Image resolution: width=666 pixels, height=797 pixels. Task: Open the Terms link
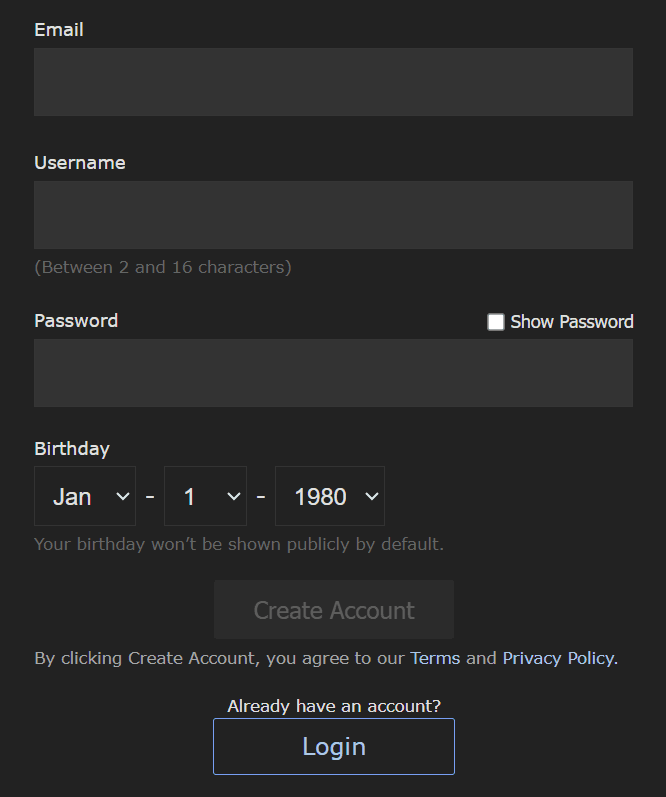tap(435, 658)
